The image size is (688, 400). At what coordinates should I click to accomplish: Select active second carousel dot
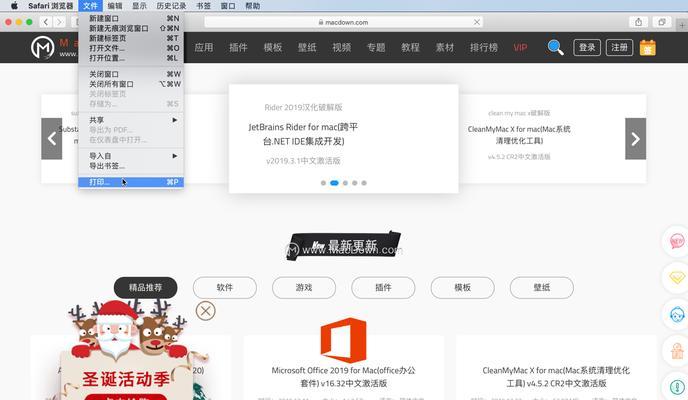click(334, 183)
